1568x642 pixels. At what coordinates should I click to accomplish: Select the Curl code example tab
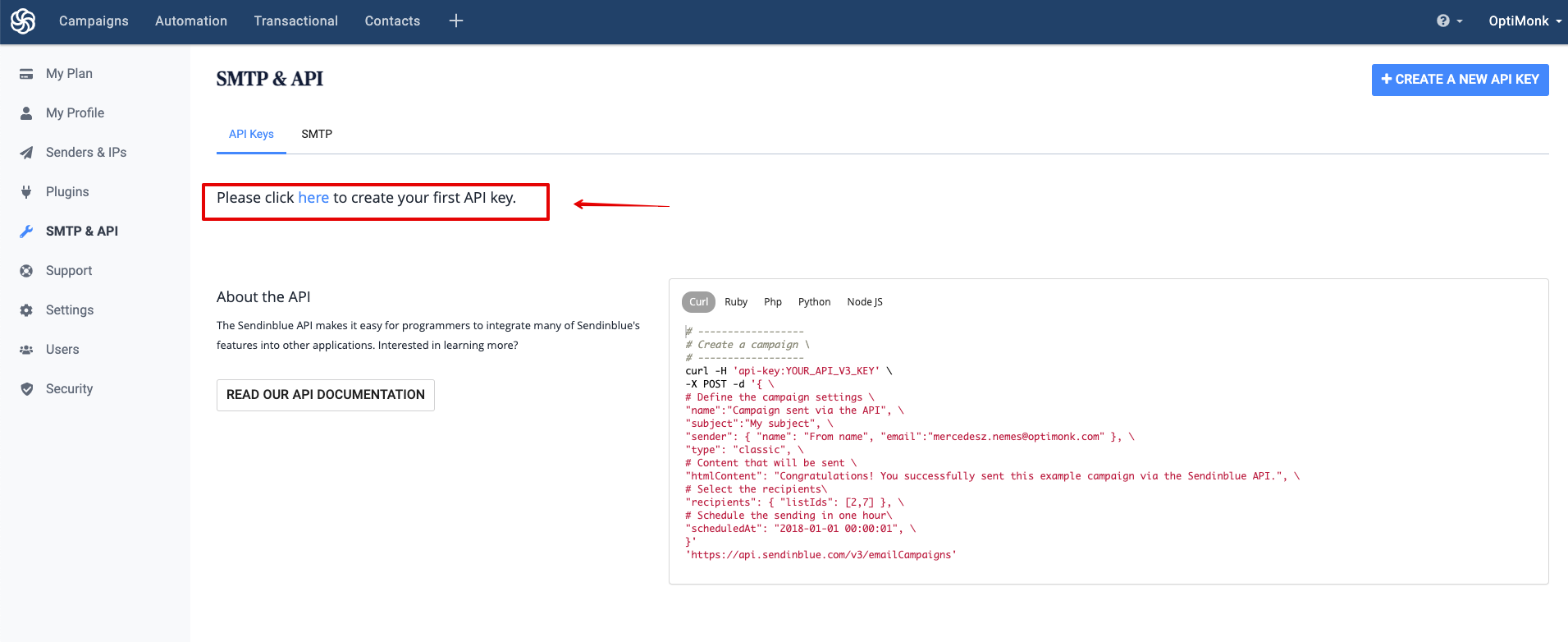point(698,302)
